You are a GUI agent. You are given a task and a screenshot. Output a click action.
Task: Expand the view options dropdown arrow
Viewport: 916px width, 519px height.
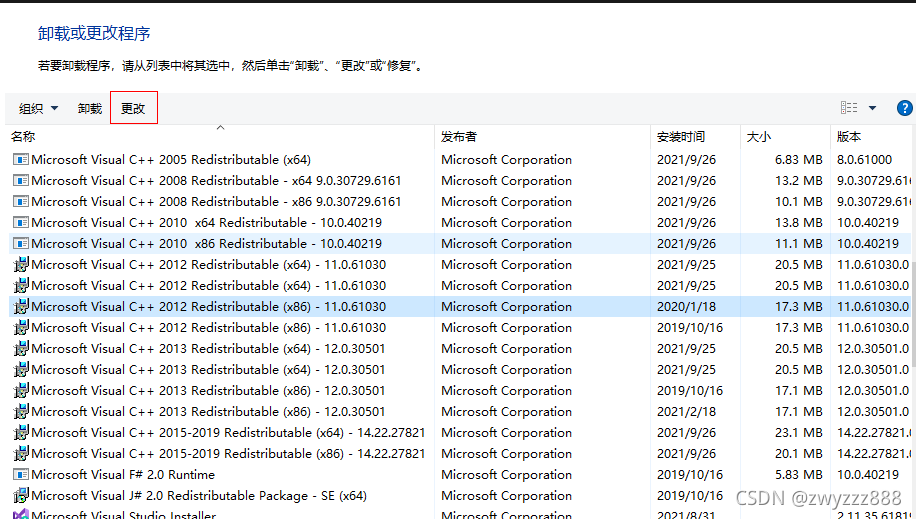[872, 108]
